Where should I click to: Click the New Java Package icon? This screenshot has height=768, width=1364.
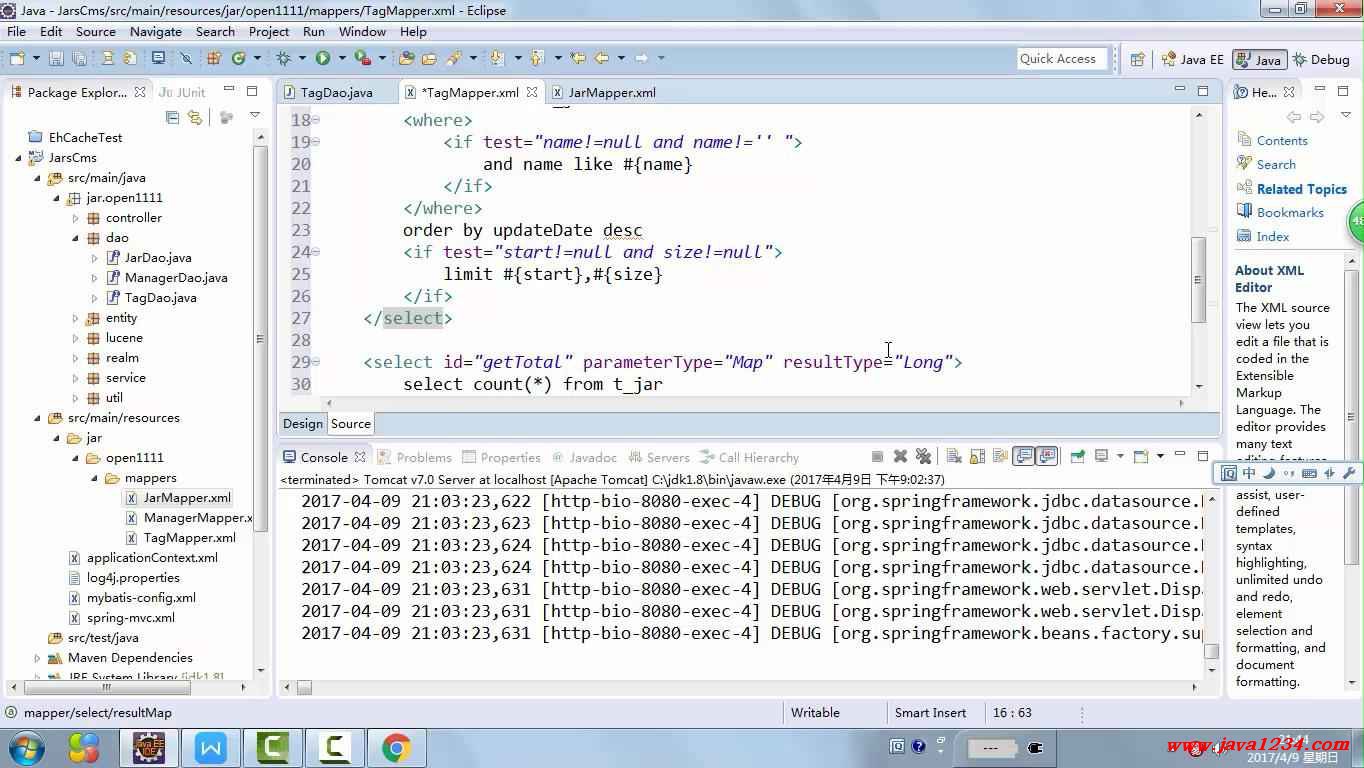coord(214,58)
